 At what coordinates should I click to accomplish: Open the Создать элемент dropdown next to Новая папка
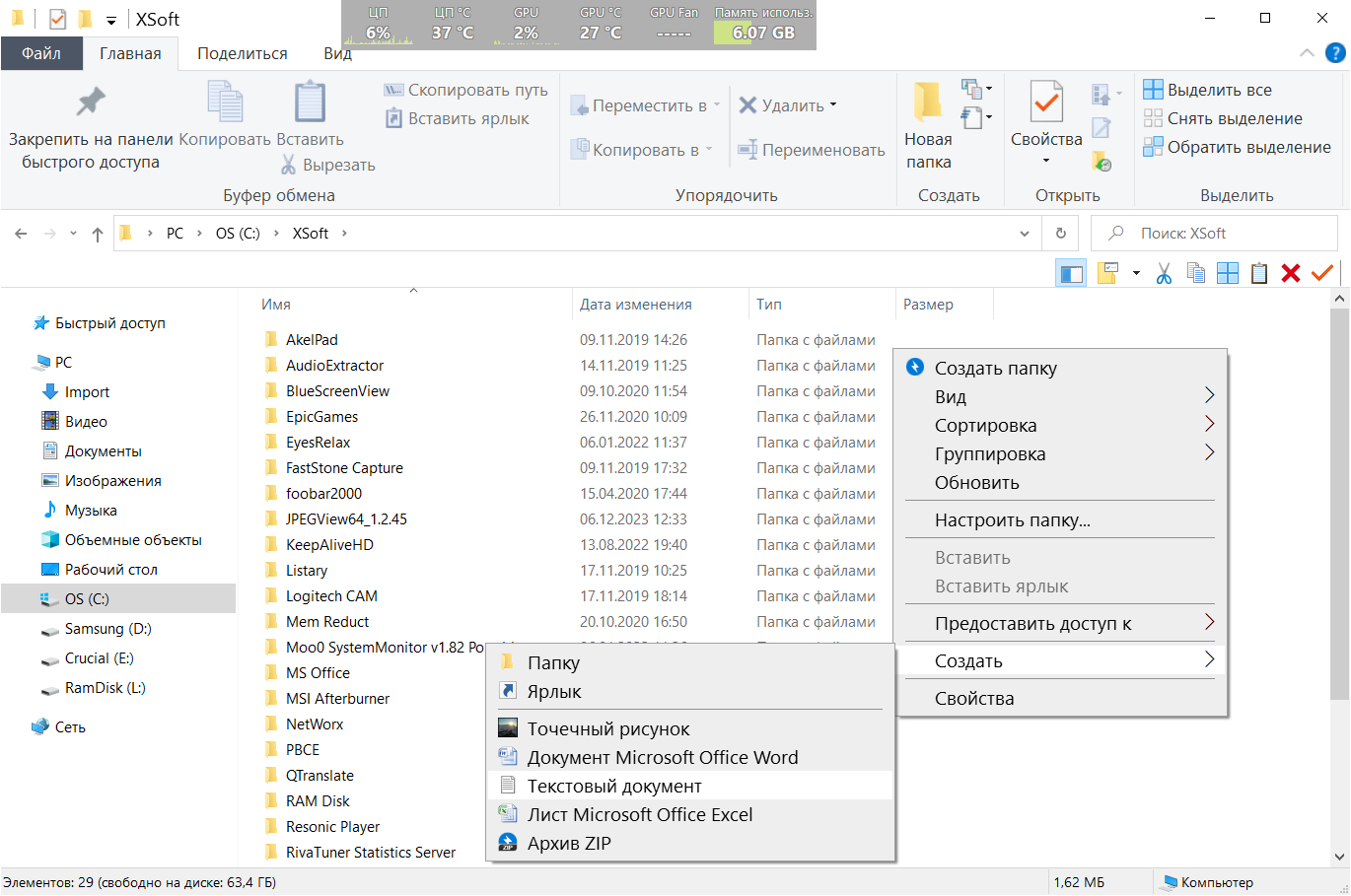click(x=976, y=90)
